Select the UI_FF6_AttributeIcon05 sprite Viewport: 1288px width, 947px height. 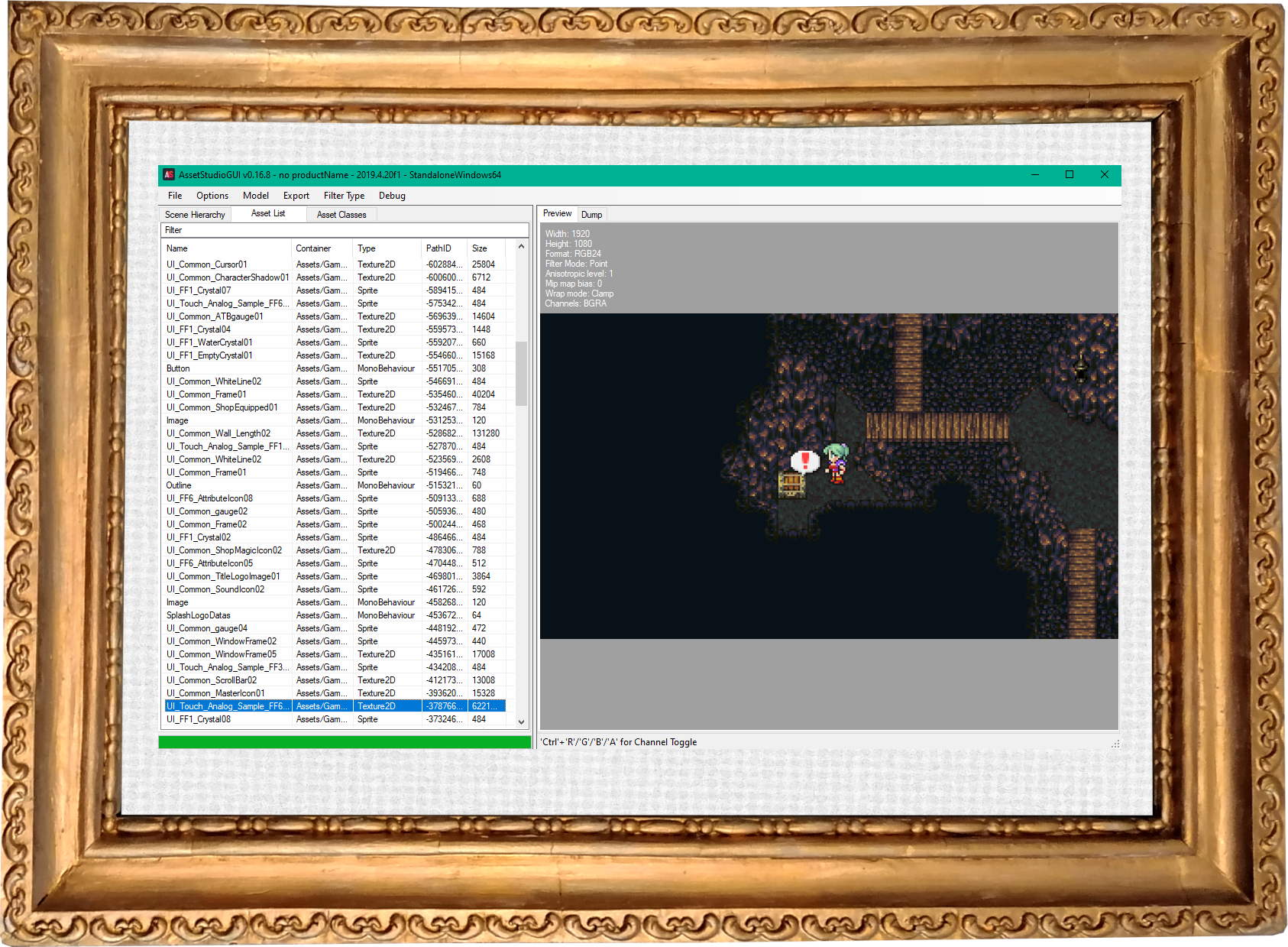tap(335, 563)
